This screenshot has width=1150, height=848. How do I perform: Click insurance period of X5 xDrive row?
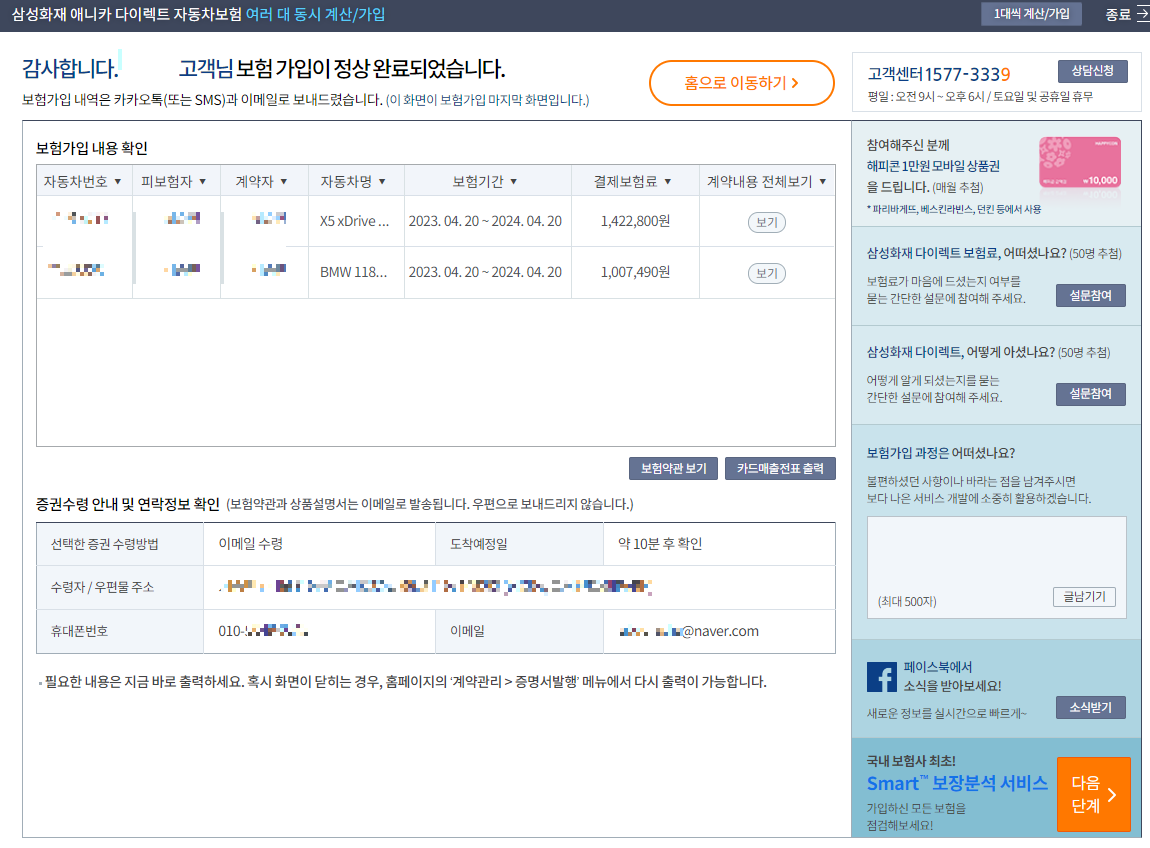coord(486,221)
